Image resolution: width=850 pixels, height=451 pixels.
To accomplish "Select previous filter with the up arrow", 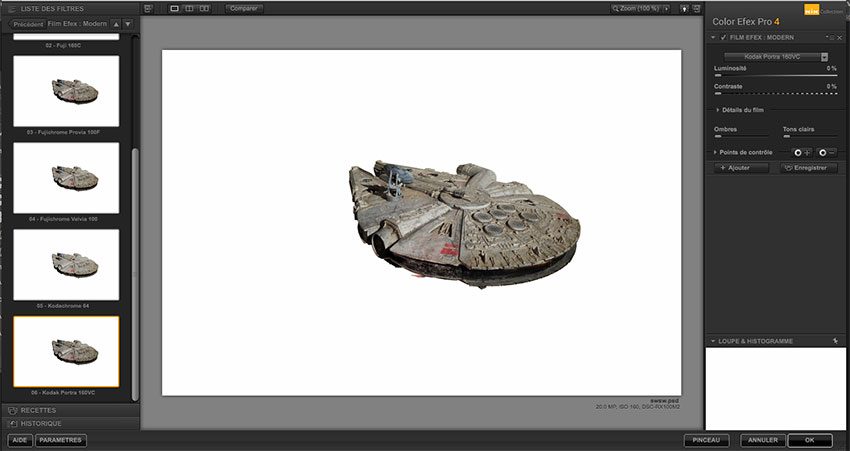I will (116, 24).
